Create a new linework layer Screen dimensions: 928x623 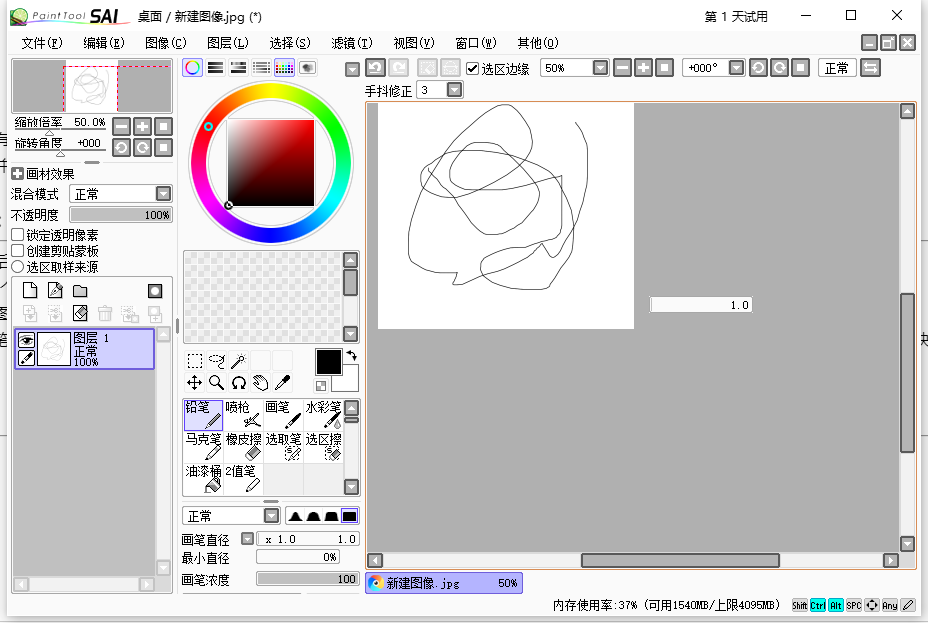pyautogui.click(x=55, y=290)
